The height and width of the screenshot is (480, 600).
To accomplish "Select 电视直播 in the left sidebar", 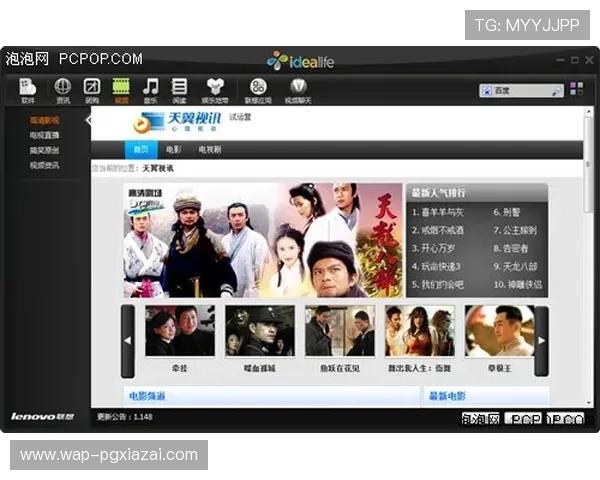I will coord(44,134).
